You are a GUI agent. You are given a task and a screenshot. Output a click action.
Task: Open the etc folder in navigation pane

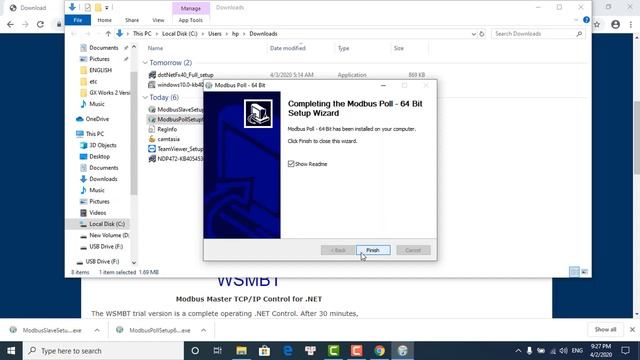[93, 82]
